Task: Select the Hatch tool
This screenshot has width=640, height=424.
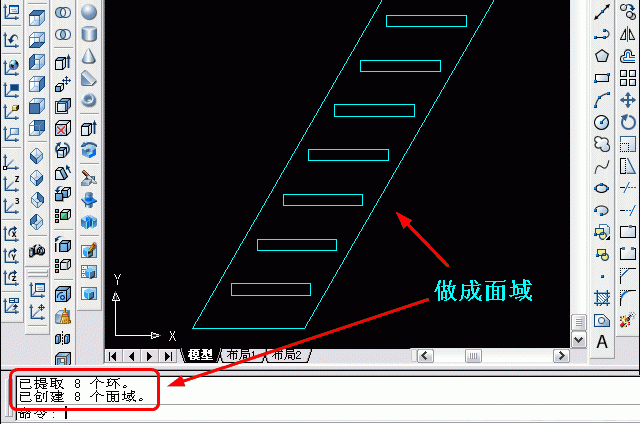Action: coord(602,298)
